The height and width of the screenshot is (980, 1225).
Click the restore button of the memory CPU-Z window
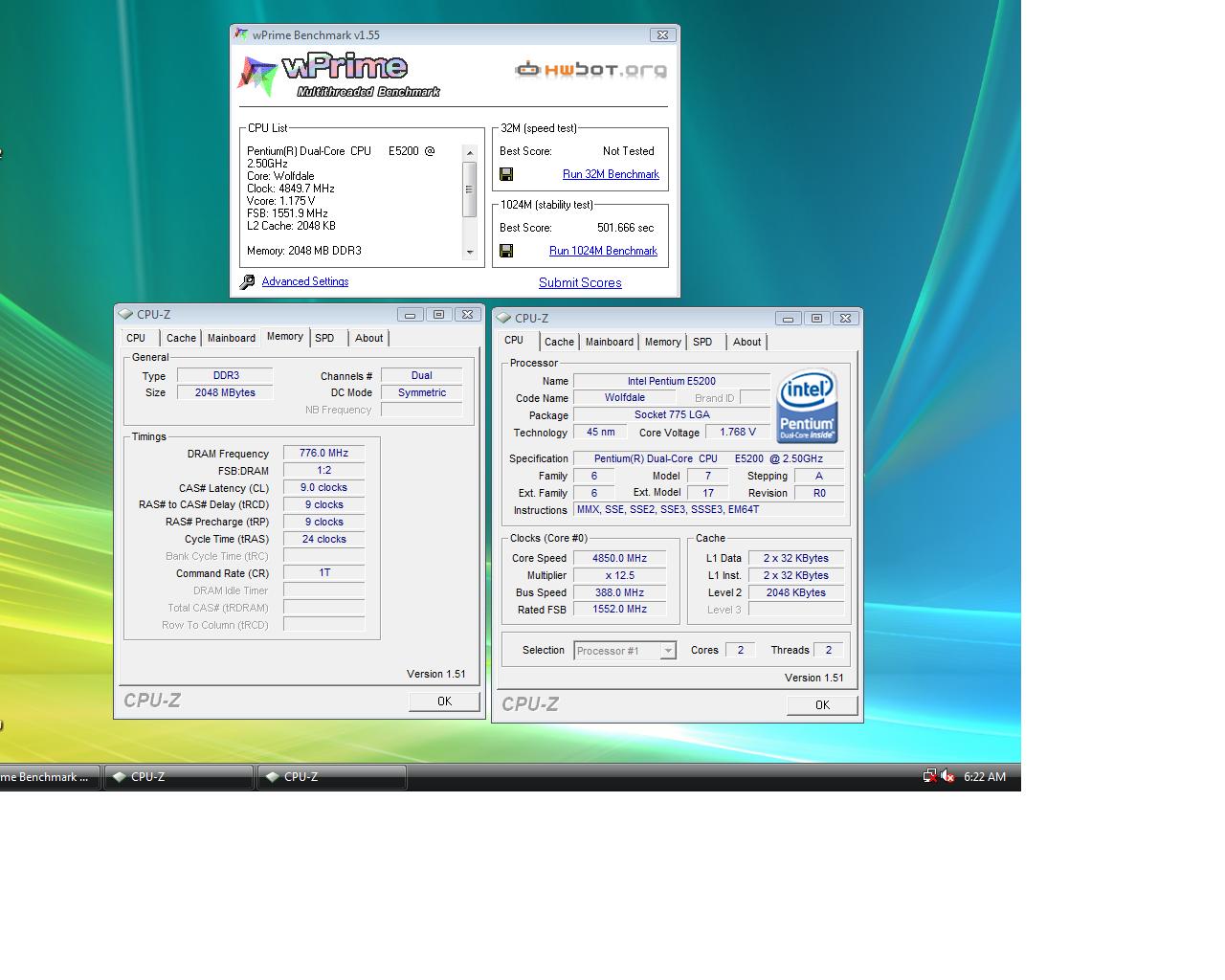tap(439, 314)
